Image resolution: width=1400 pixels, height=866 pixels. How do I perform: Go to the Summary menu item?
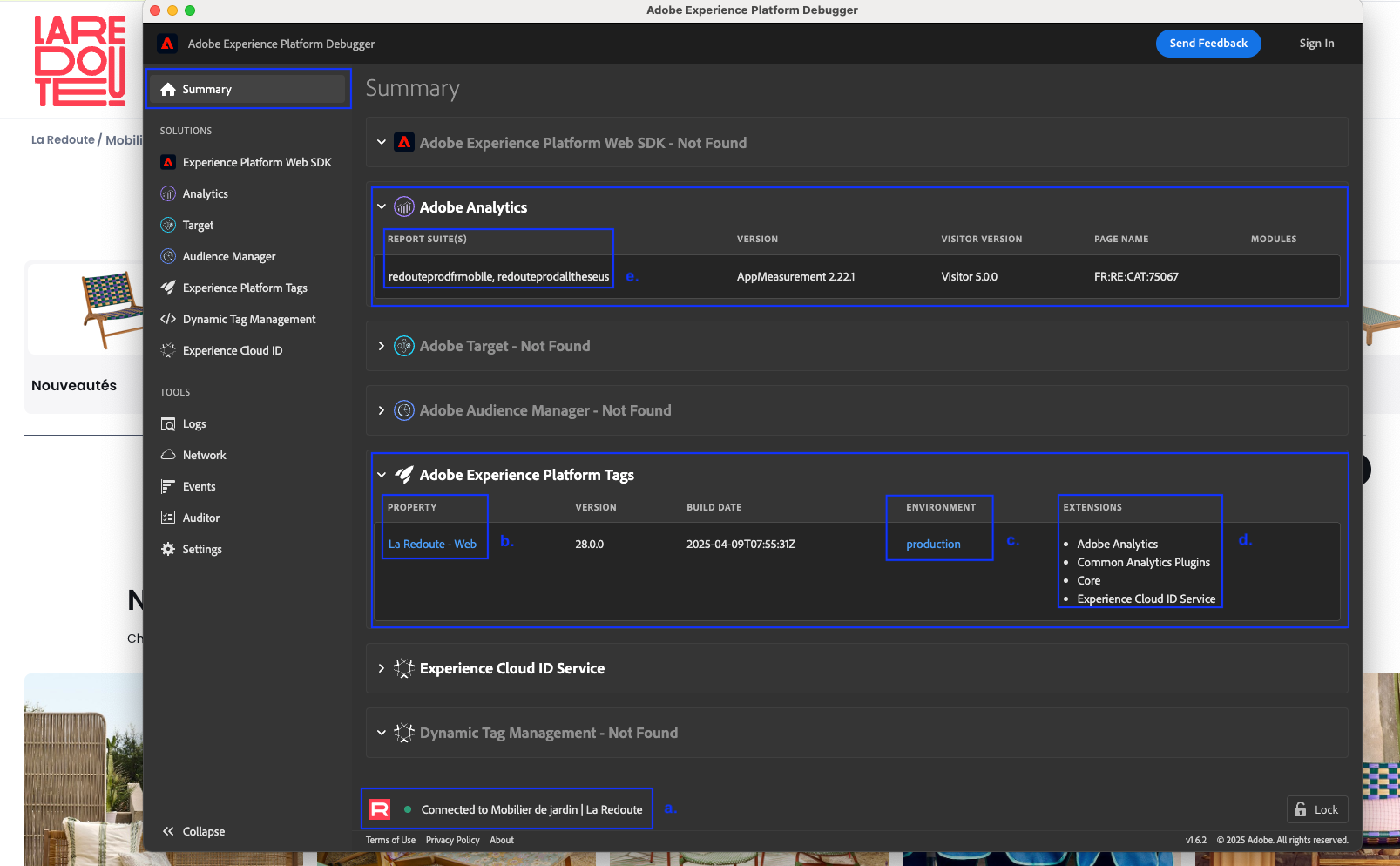click(x=206, y=89)
